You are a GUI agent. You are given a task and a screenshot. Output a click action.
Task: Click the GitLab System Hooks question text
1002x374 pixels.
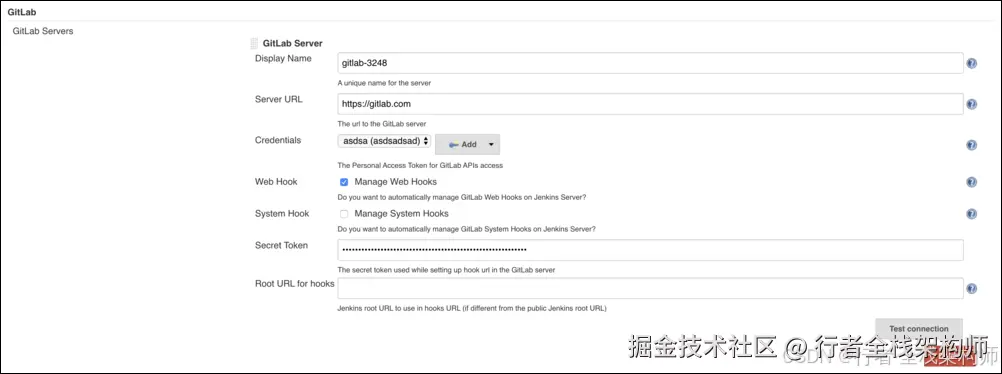(467, 229)
